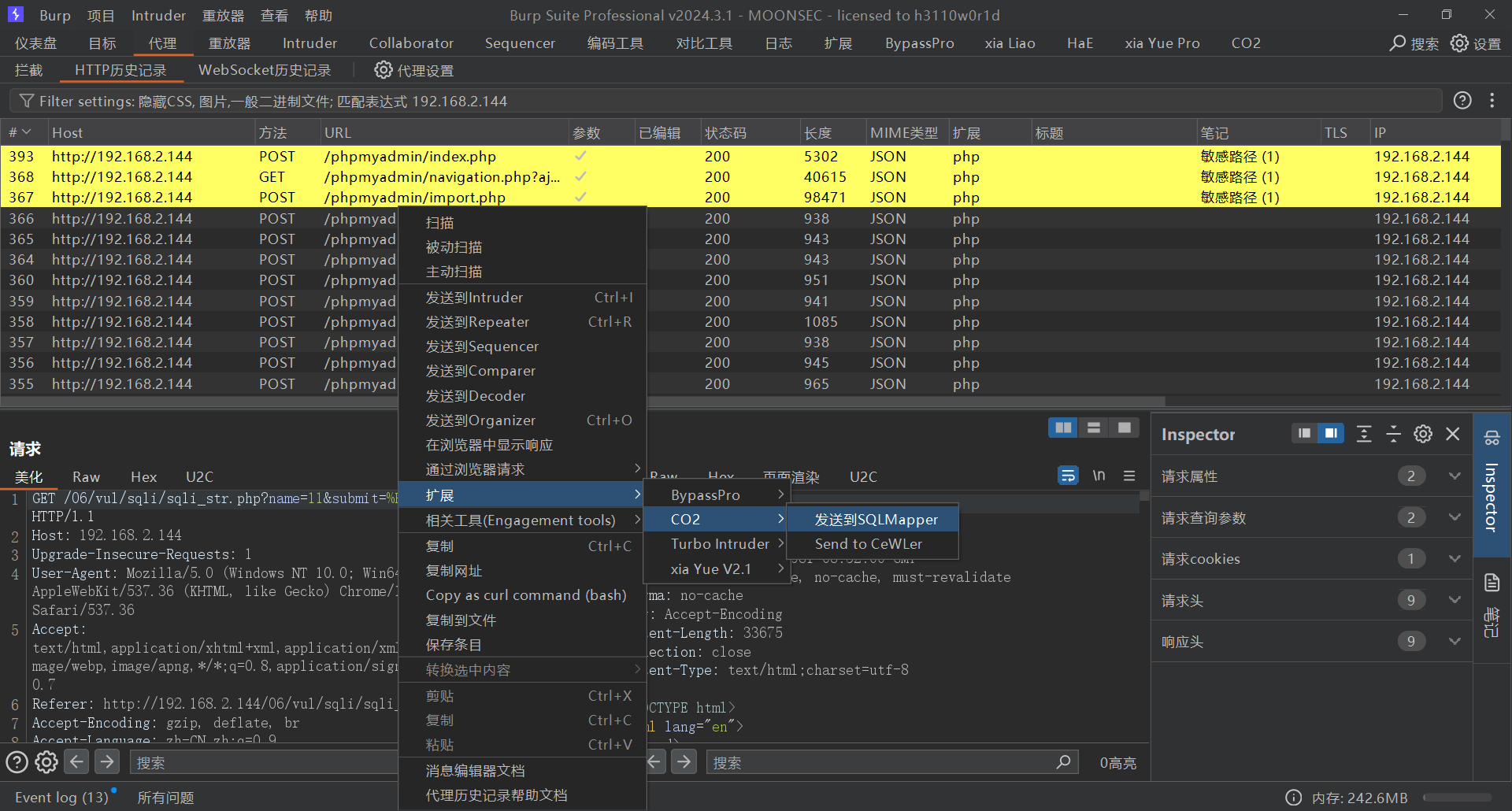Click the history table horizontal scrollbar

pyautogui.click(x=583, y=402)
